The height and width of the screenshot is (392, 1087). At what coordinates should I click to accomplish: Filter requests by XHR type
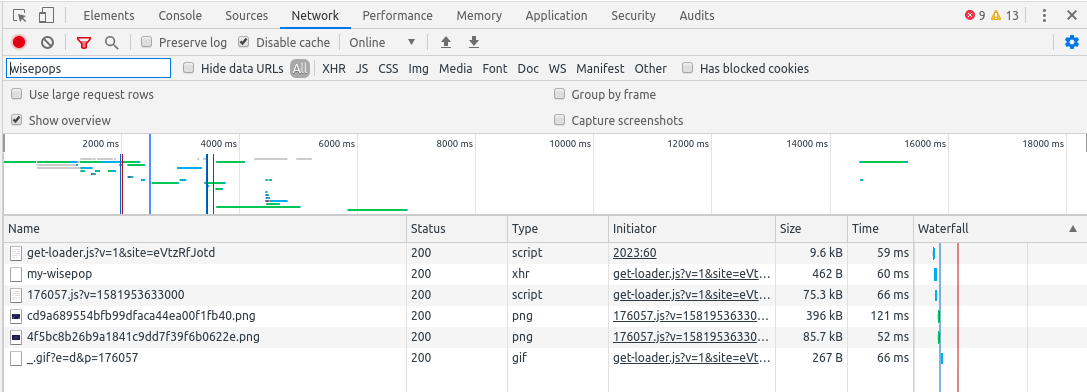tap(334, 69)
